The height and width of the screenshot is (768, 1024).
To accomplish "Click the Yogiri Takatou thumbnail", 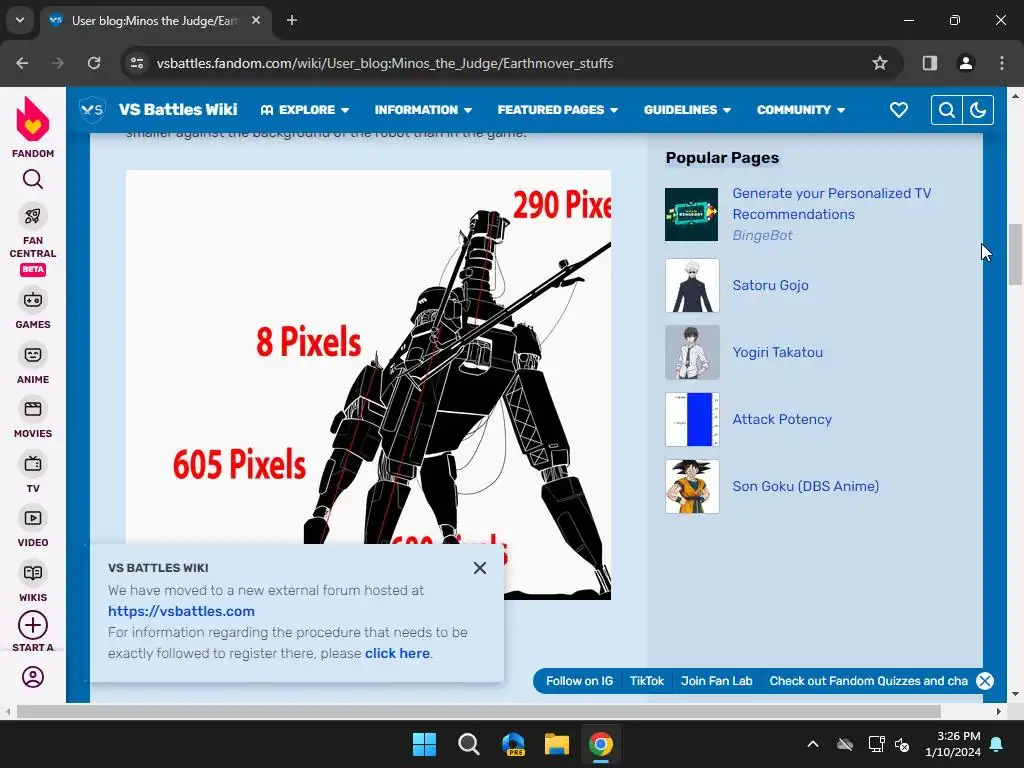I will [x=692, y=353].
